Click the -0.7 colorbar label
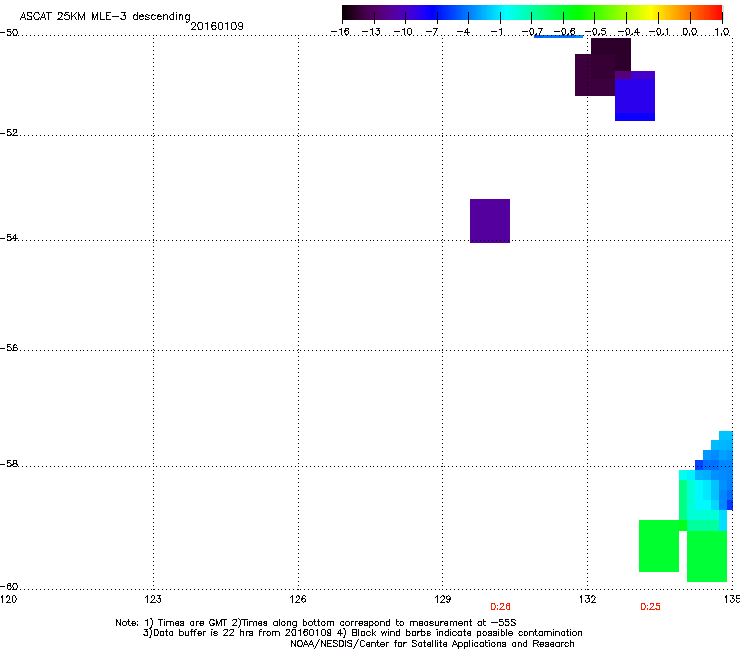This screenshot has width=740, height=650. pyautogui.click(x=532, y=32)
